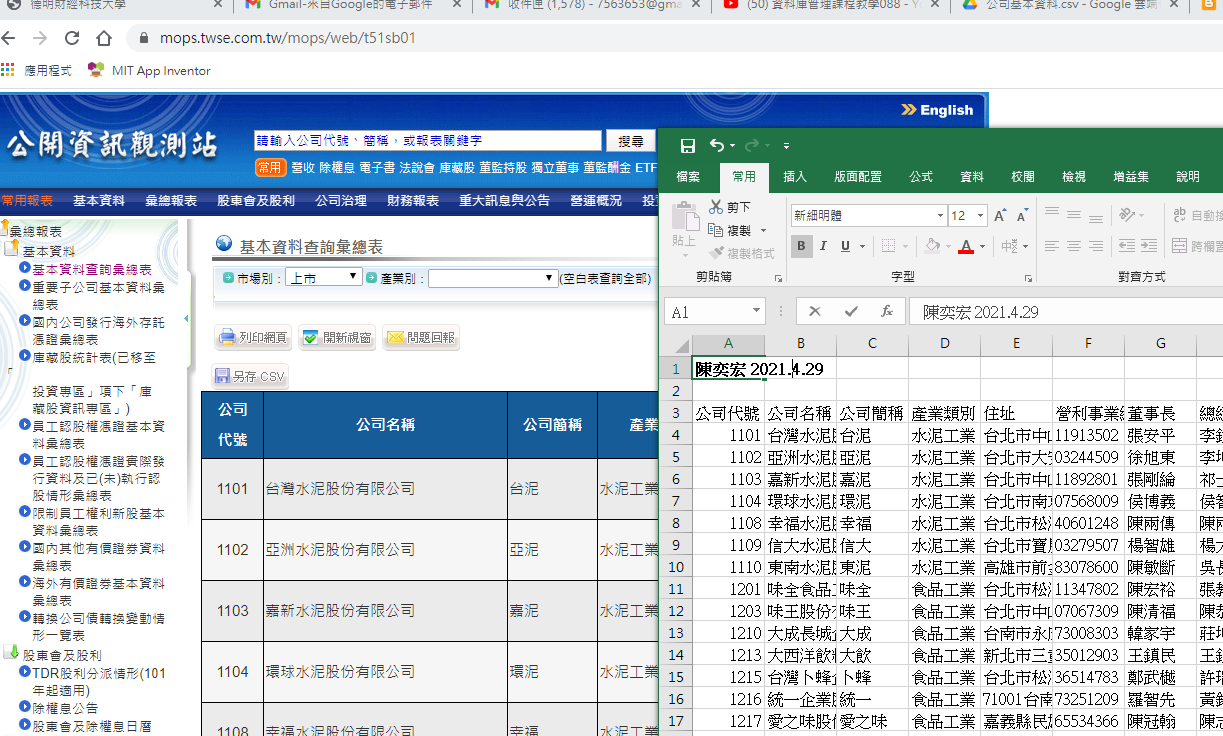
Task: Decrease font size with smaller A icon
Action: coord(1022,216)
